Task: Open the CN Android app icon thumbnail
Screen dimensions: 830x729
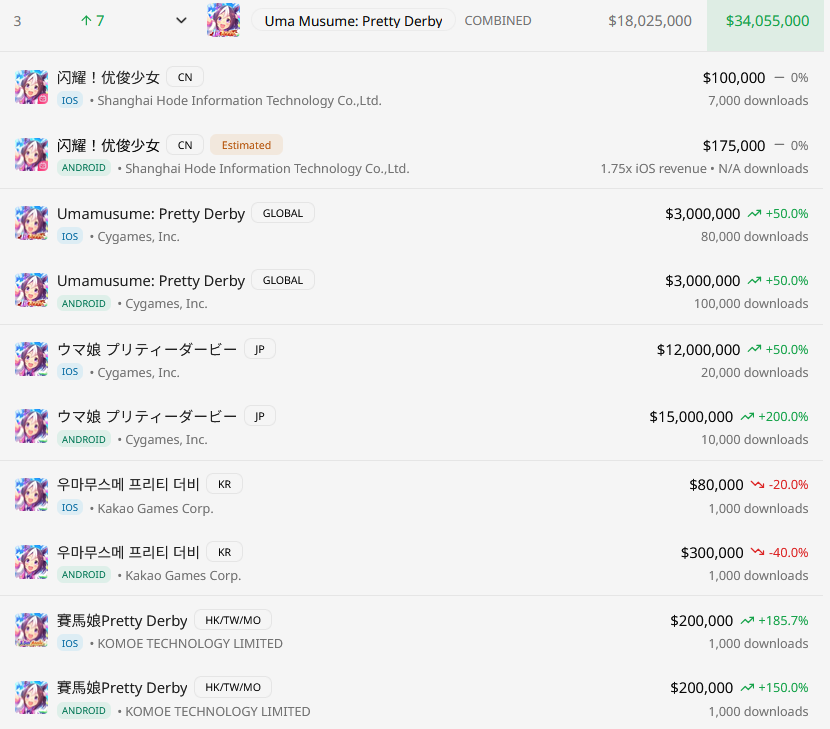Action: [32, 155]
